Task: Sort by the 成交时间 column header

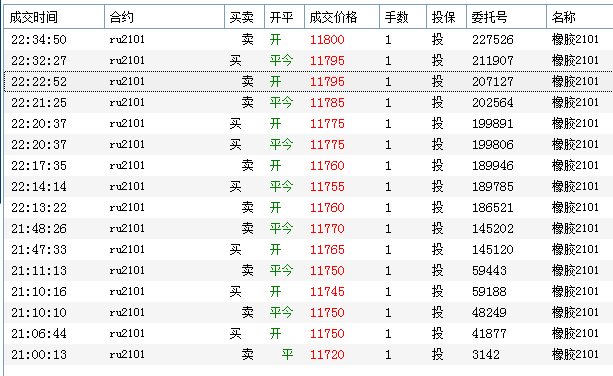Action: coord(54,17)
